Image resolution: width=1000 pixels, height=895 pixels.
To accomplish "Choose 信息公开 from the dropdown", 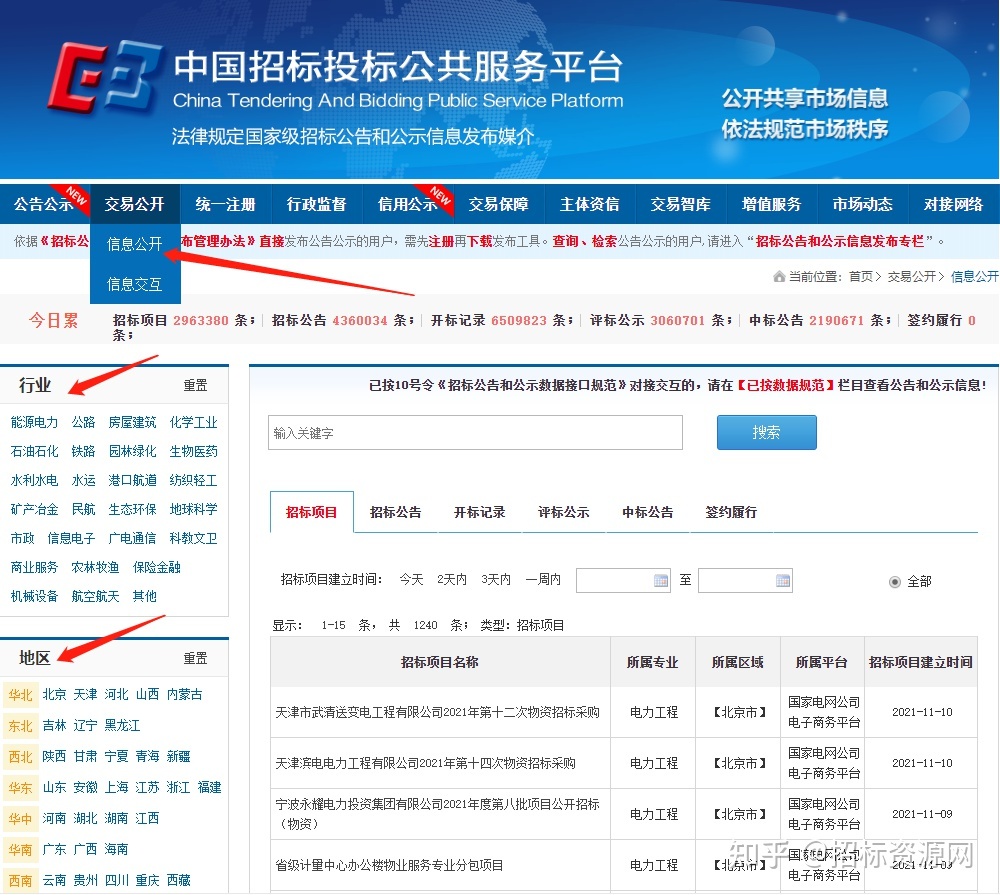I will click(x=135, y=244).
